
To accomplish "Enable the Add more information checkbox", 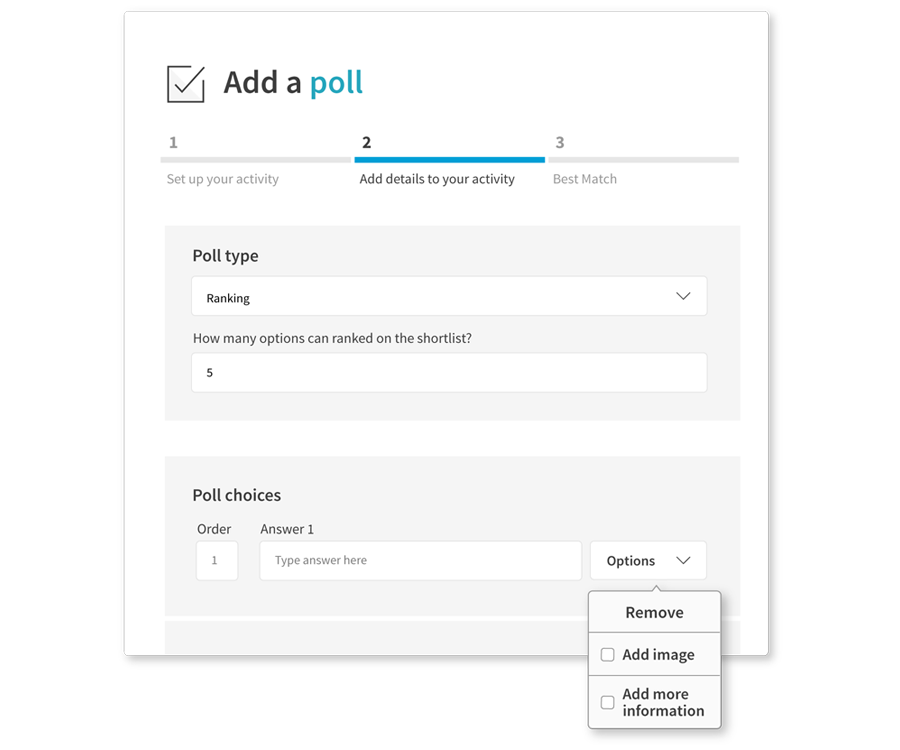I will point(607,703).
